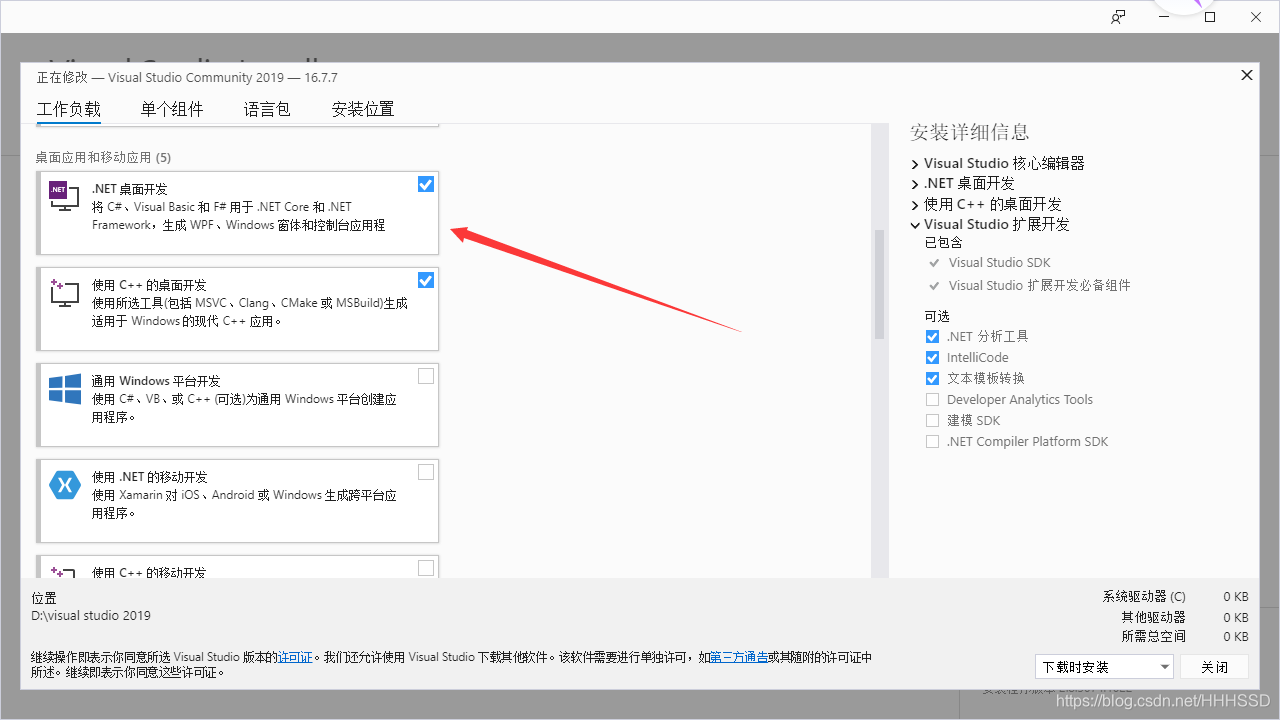The width and height of the screenshot is (1280, 720).
Task: Enable the 建模 SDK option
Action: point(932,420)
